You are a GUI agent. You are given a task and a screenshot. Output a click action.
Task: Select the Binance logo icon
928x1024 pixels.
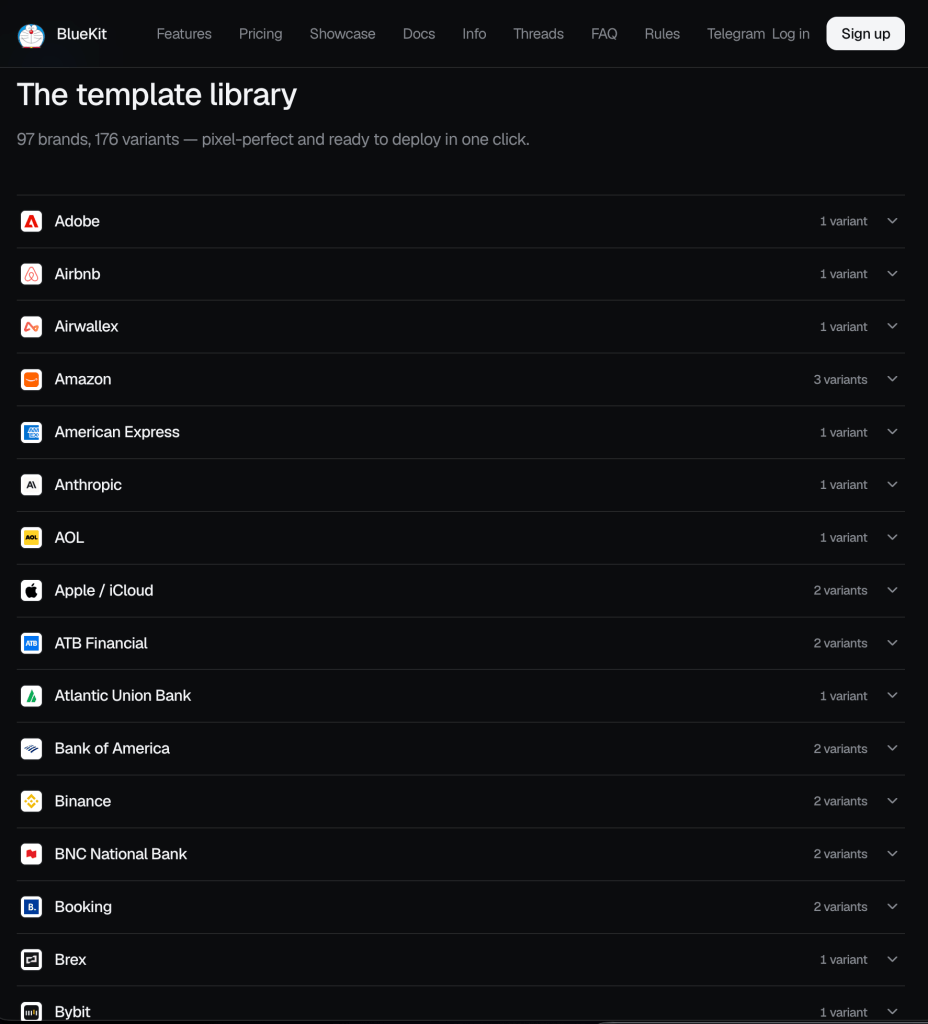(x=31, y=801)
